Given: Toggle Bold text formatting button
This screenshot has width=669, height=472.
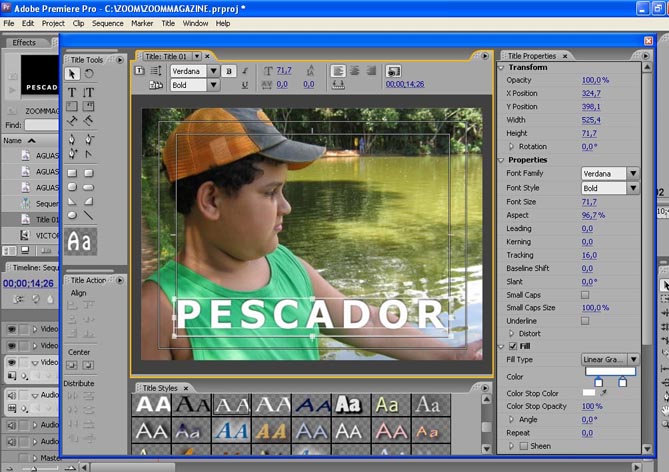Looking at the screenshot, I should pos(229,71).
